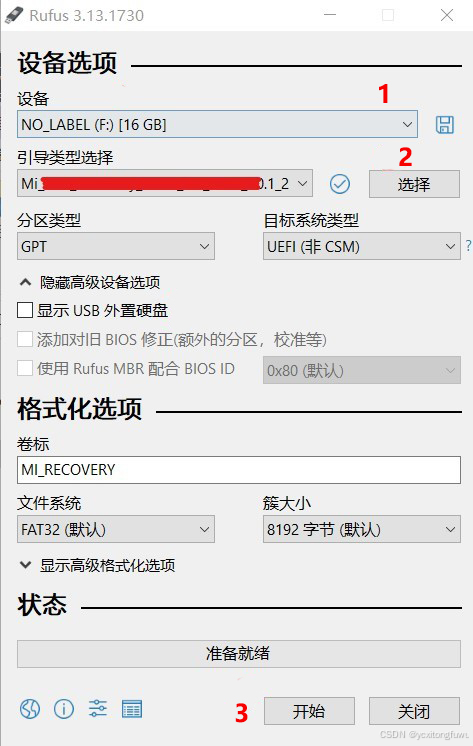Screen dimensions: 473x746
Task: Open the NO_LABEL (F:) device dropdown
Action: tap(217, 124)
